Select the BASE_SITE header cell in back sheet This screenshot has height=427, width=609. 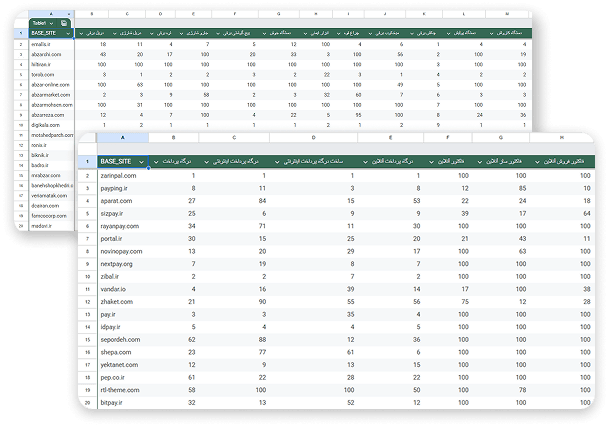click(x=51, y=33)
